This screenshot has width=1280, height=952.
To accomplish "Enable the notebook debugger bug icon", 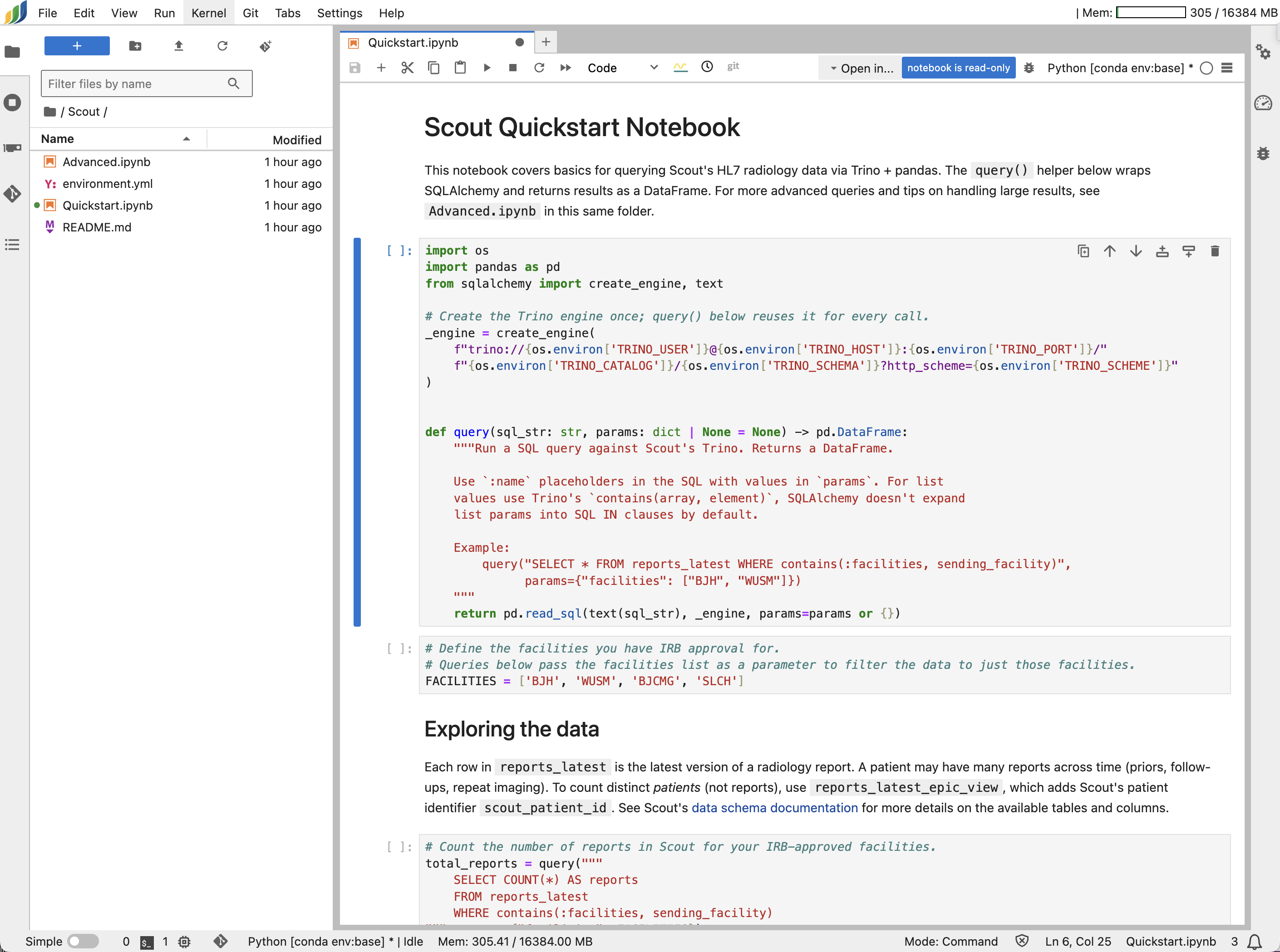I will 1029,68.
